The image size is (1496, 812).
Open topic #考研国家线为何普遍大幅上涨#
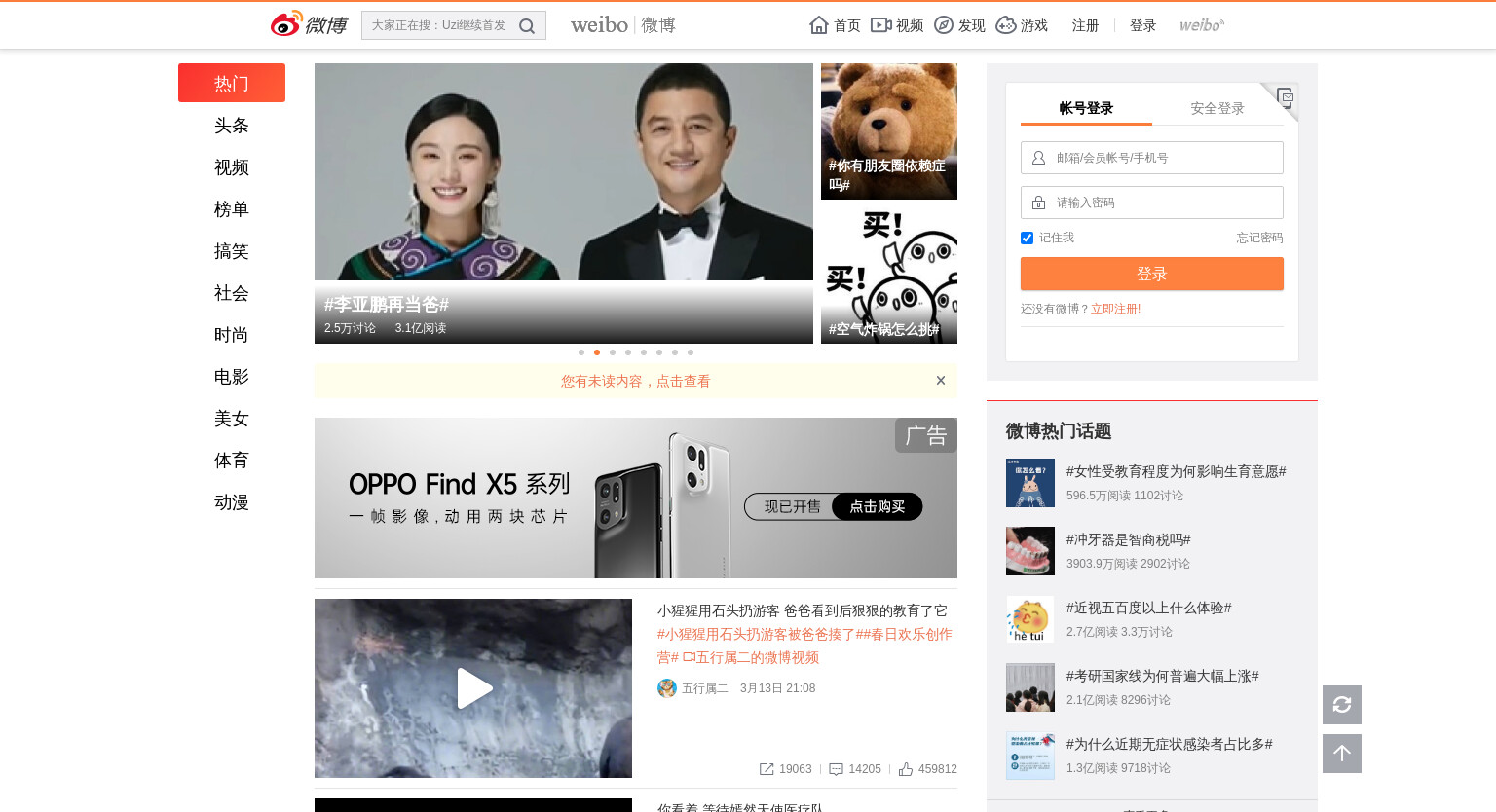1163,676
